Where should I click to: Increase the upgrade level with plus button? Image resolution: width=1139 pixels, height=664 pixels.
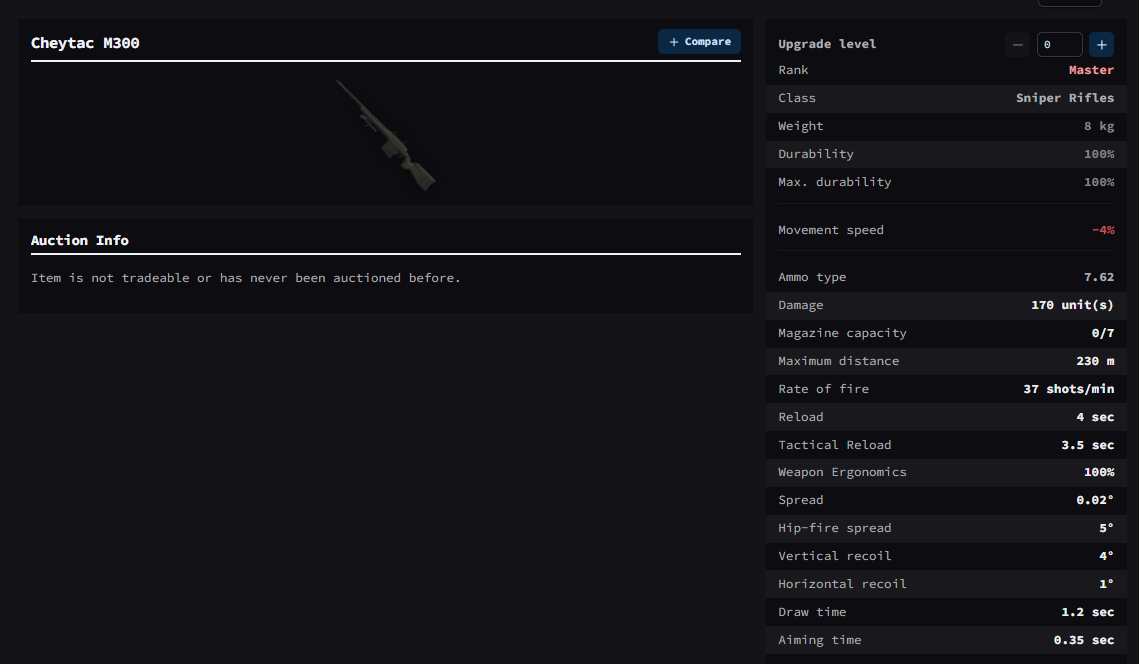(x=1101, y=44)
